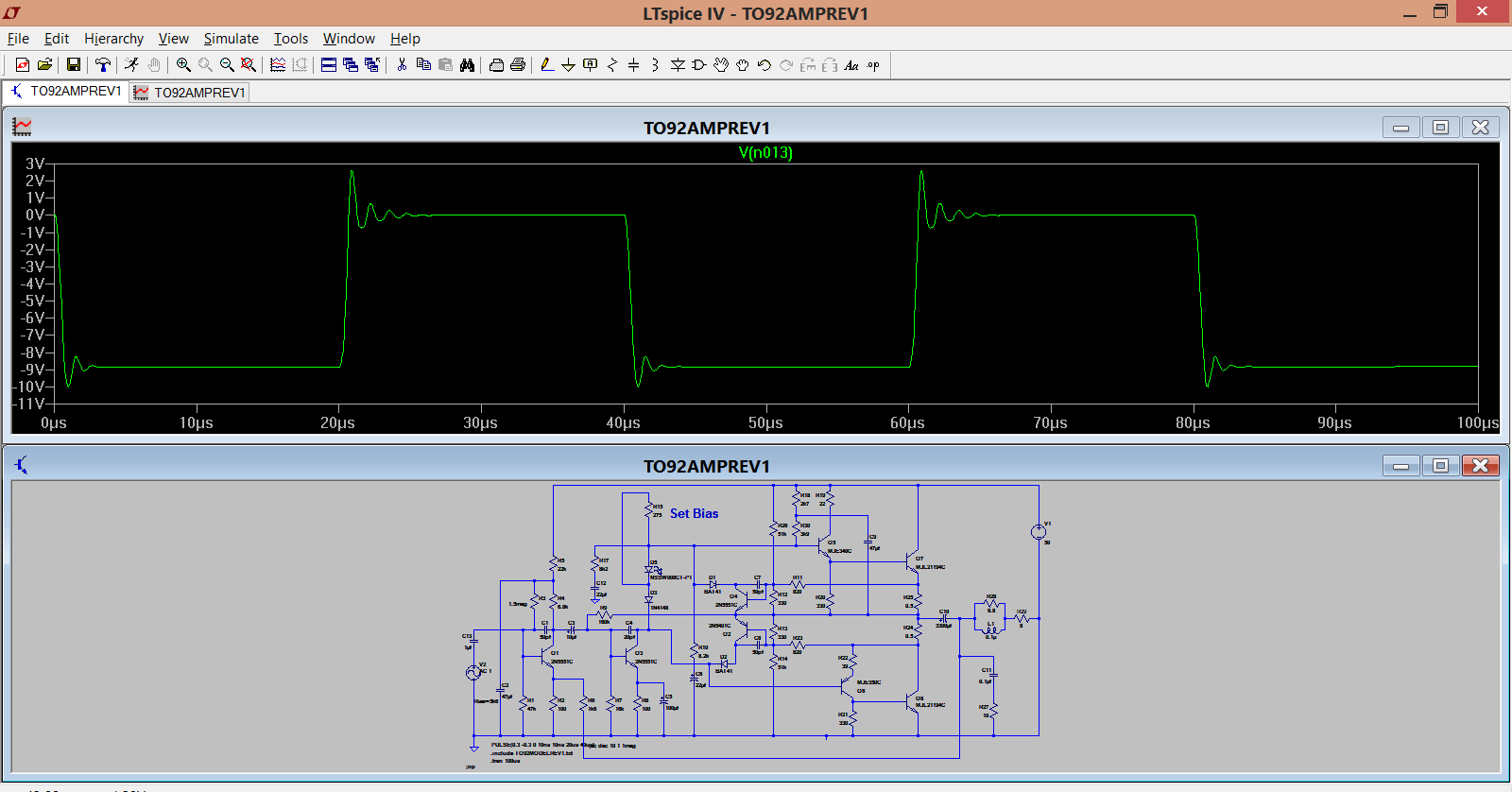Click the 50µs time axis label
The width and height of the screenshot is (1512, 792).
(x=765, y=422)
